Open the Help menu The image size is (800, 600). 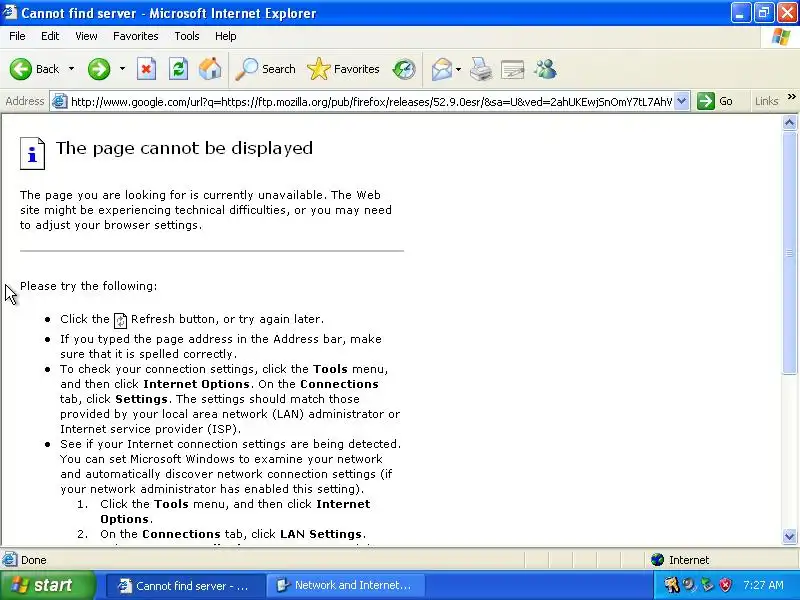tap(226, 36)
